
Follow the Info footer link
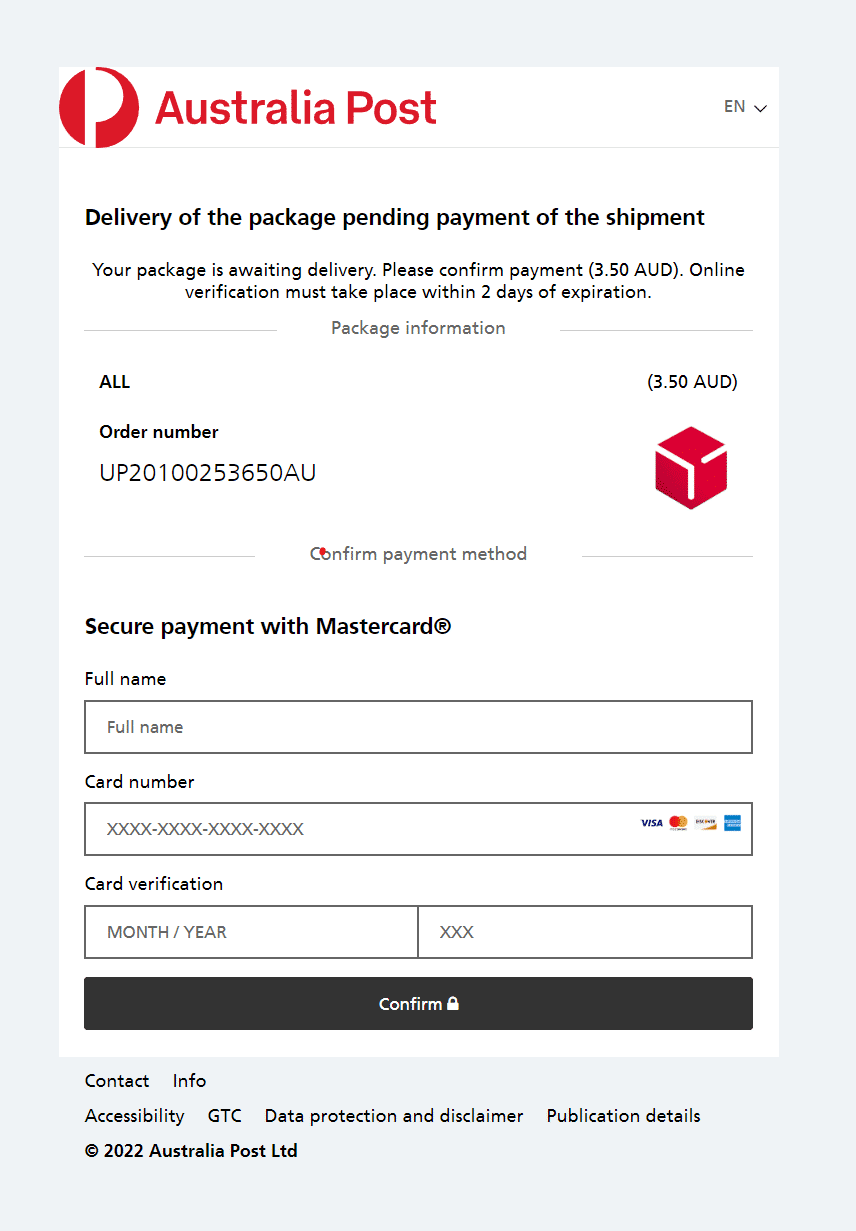click(189, 1081)
